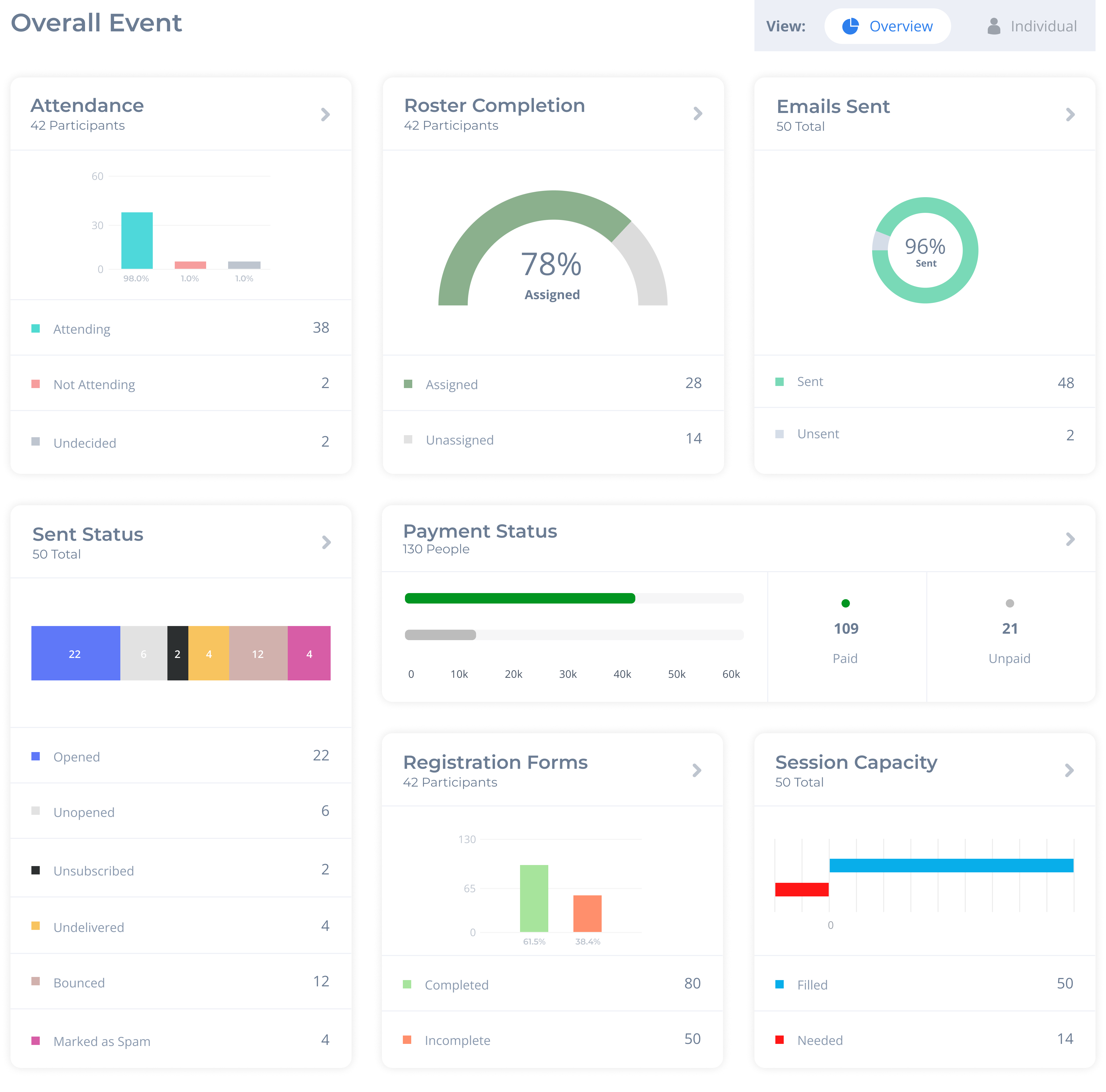Click the Attending legend color square
The width and height of the screenshot is (1106, 1092).
pyautogui.click(x=36, y=328)
